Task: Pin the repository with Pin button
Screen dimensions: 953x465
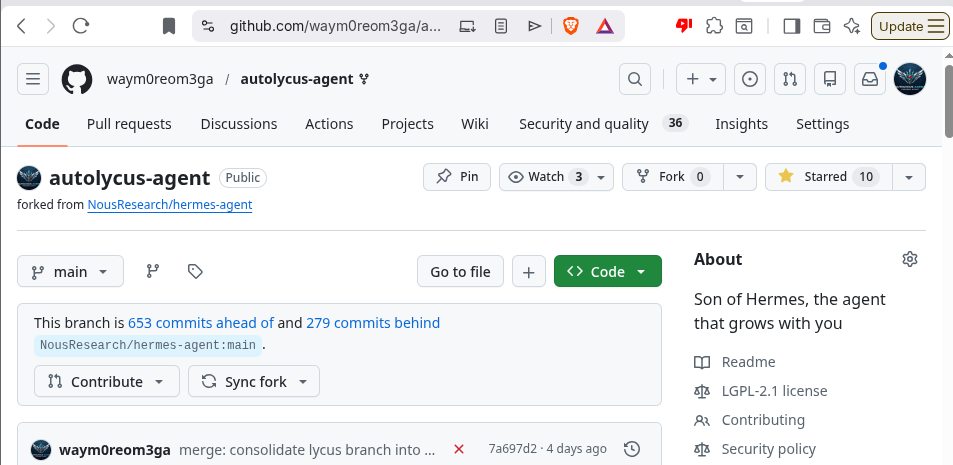Action: [457, 177]
